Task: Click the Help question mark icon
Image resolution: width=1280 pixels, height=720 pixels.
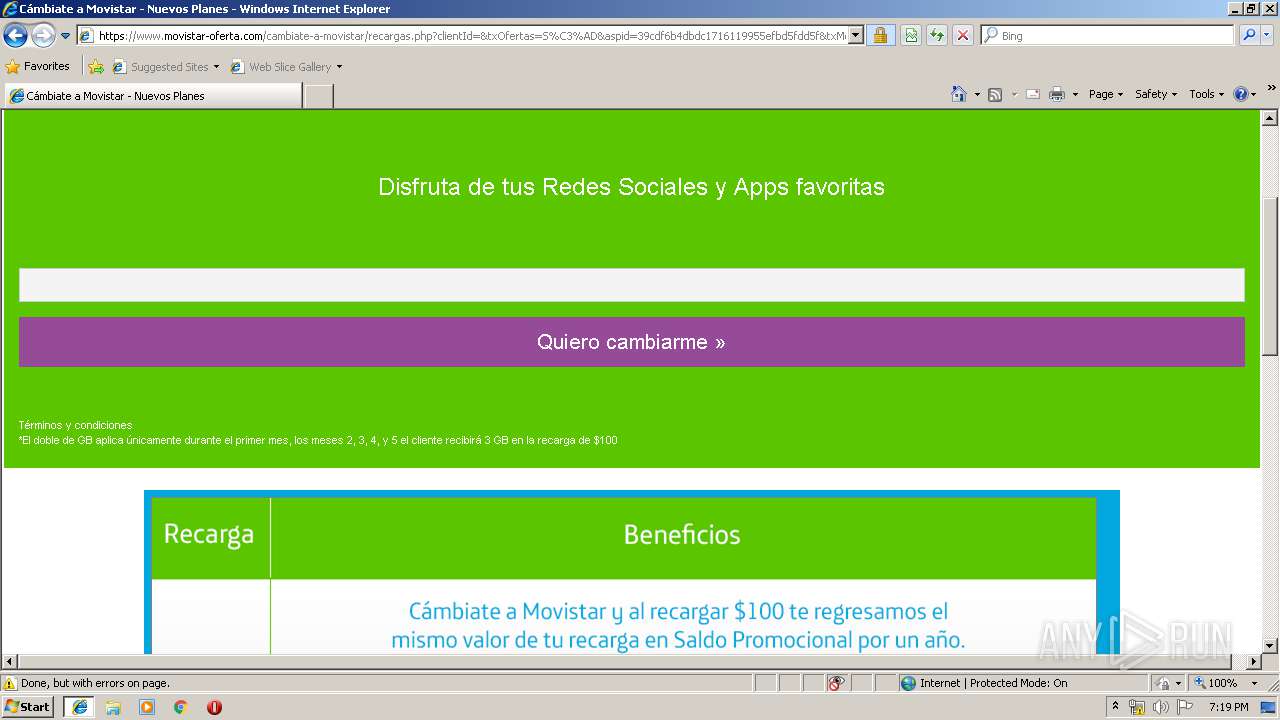Action: (1241, 94)
